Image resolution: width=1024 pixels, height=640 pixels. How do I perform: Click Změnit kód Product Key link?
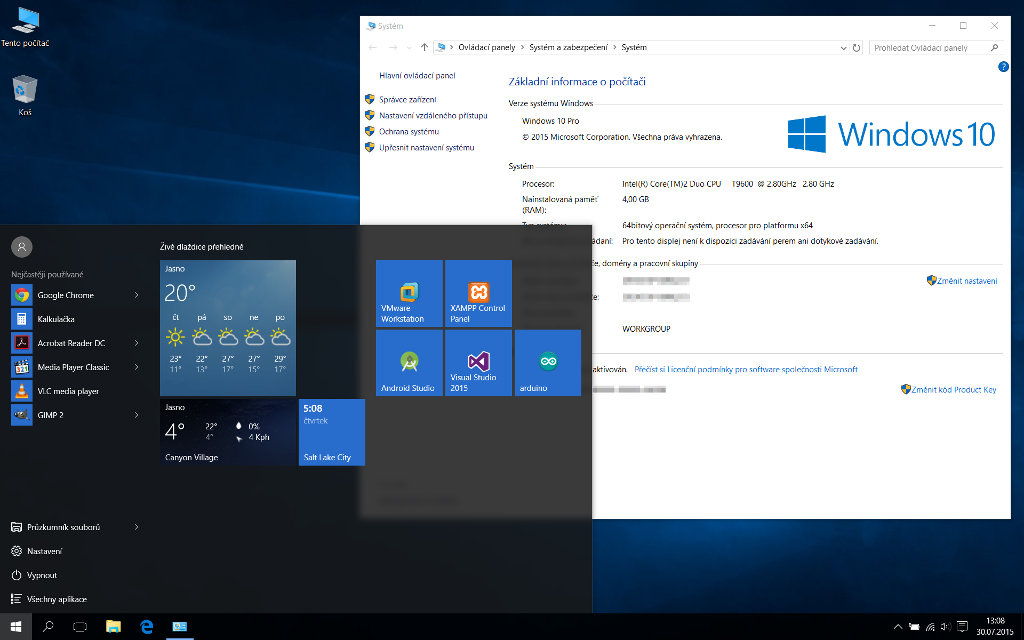(x=954, y=390)
